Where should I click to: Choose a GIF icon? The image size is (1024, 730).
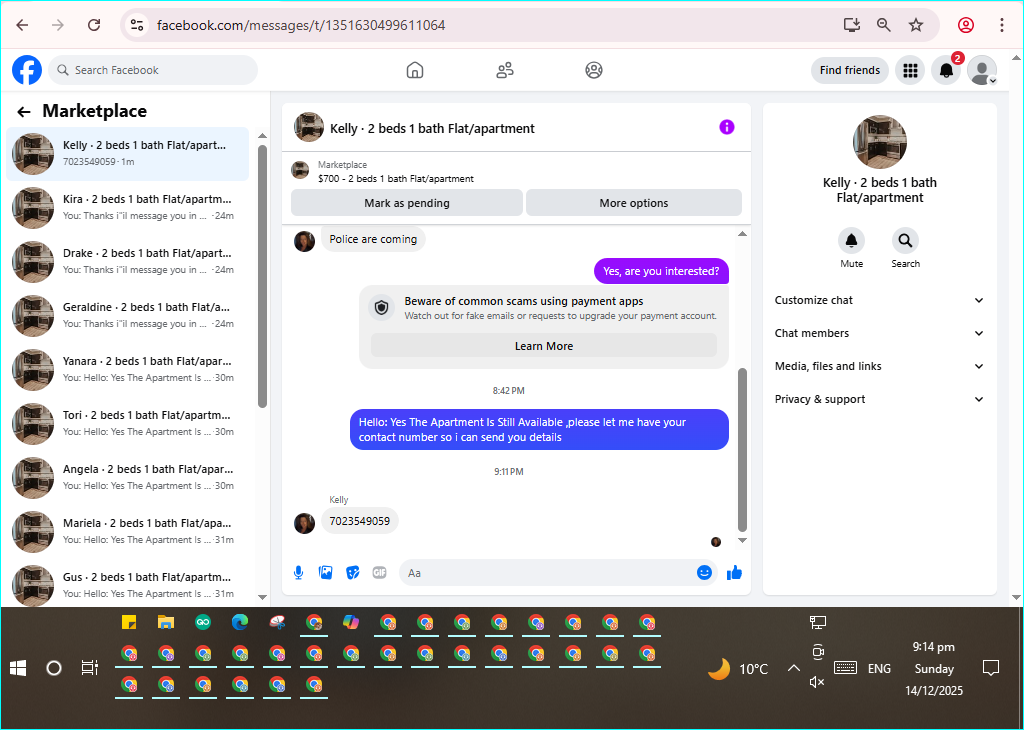click(379, 573)
